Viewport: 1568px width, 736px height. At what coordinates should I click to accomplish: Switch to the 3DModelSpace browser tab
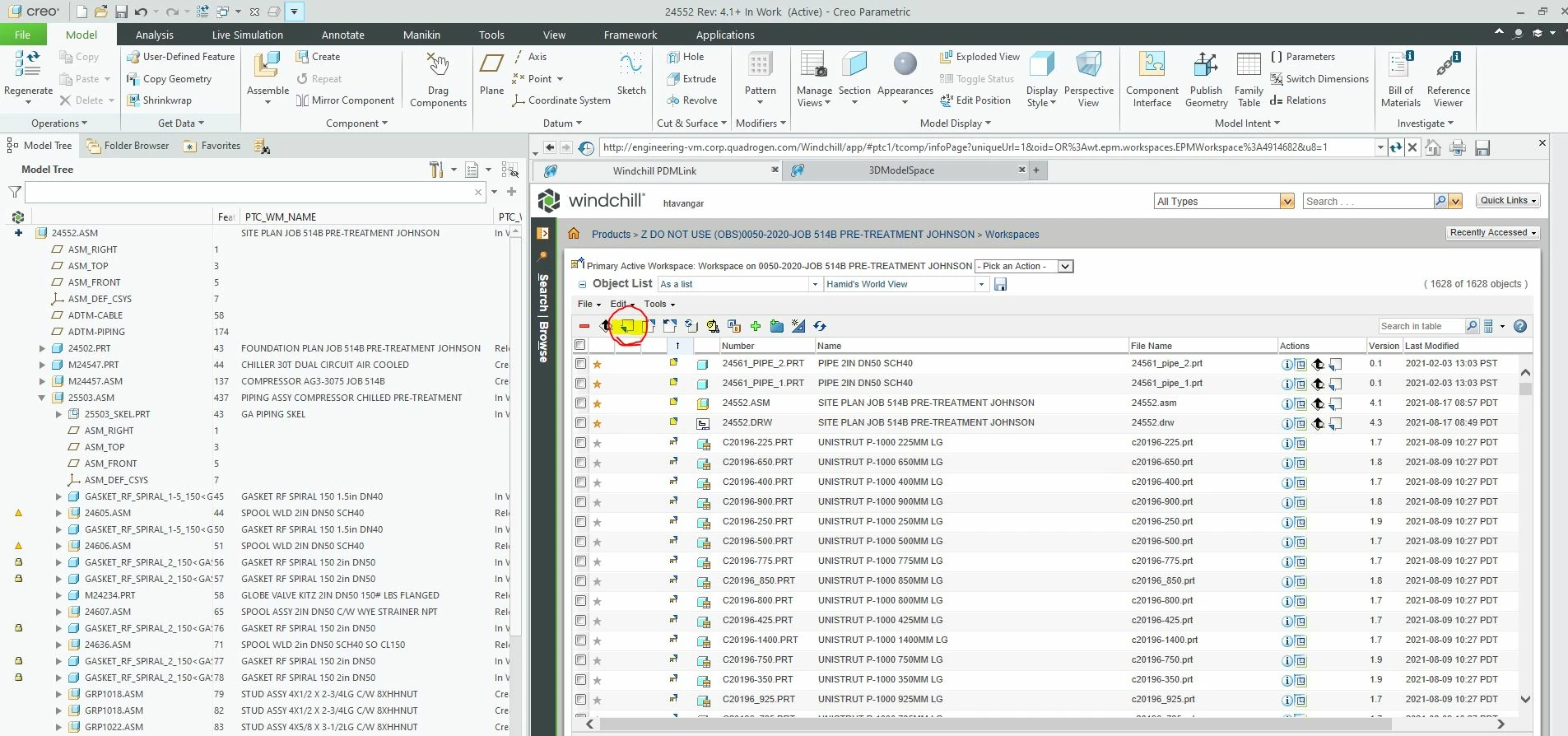pyautogui.click(x=901, y=170)
